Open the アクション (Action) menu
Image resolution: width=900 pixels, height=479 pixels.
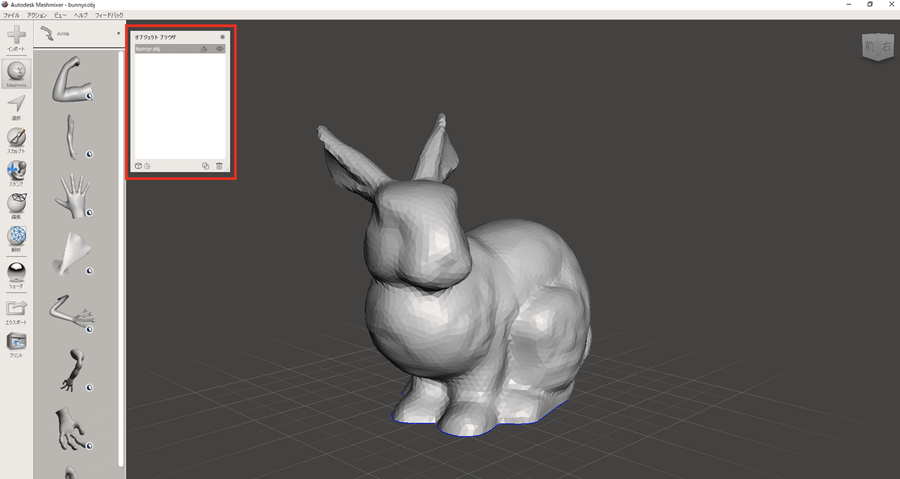(x=36, y=16)
